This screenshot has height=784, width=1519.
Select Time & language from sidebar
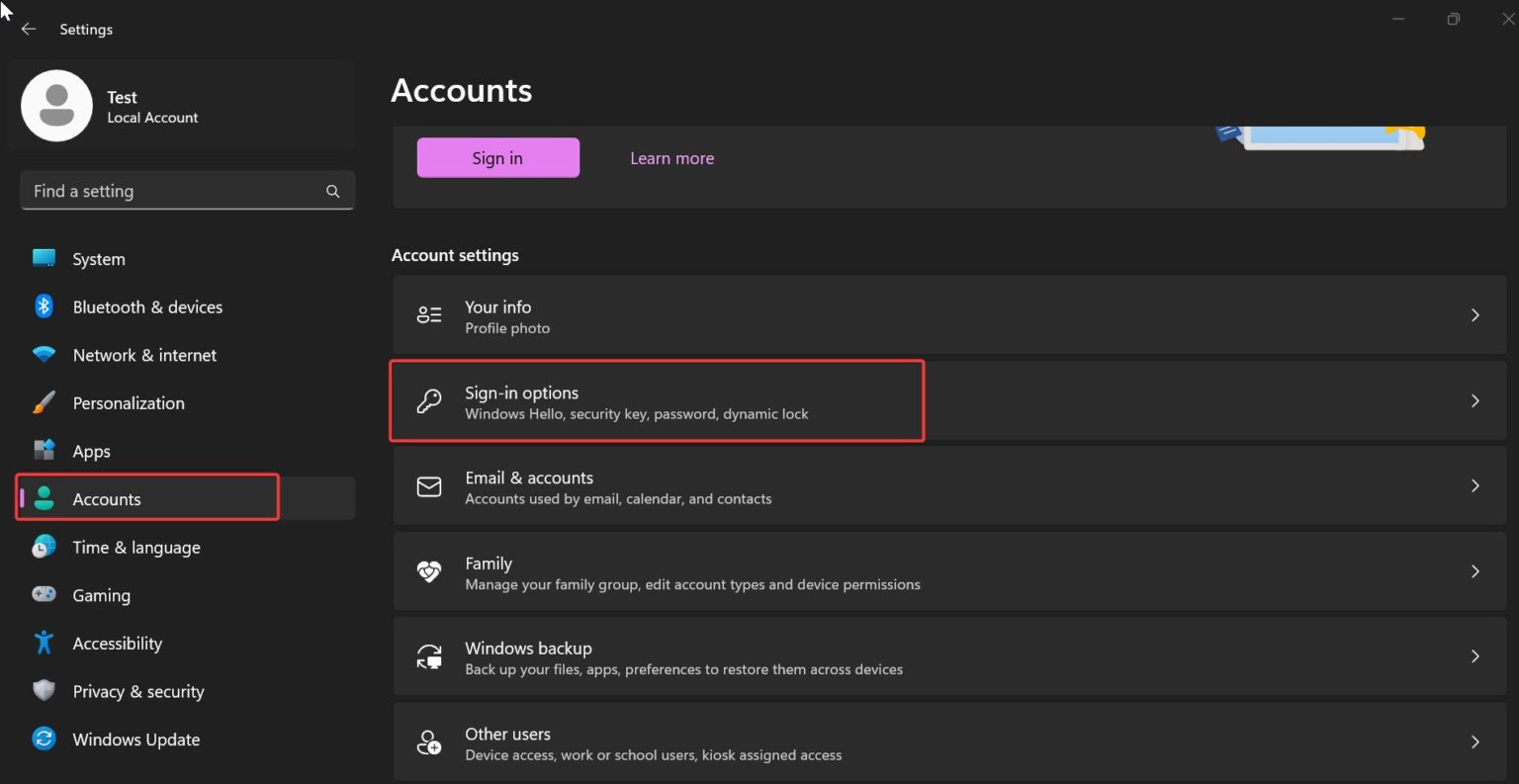point(136,547)
